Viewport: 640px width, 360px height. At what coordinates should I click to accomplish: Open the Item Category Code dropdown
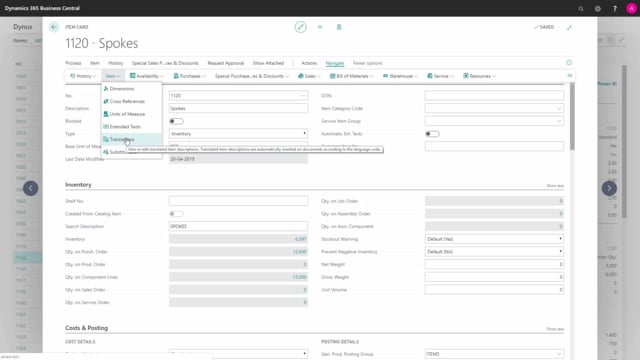click(x=494, y=108)
